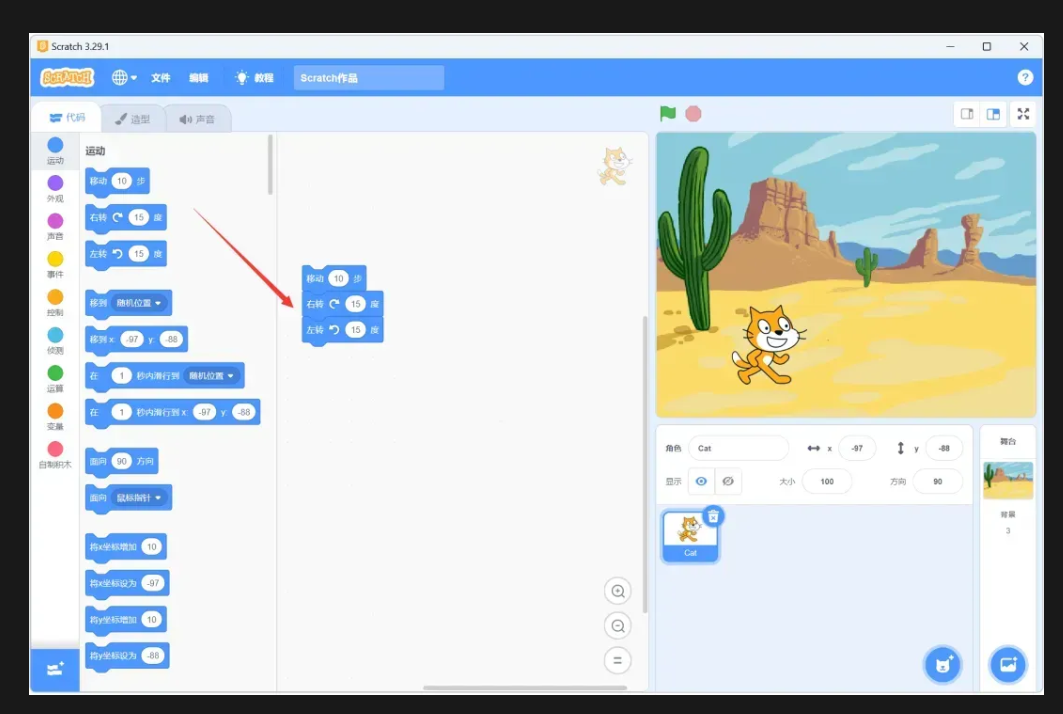Click the cat sprite on stage
The width and height of the screenshot is (1063, 714).
pyautogui.click(x=769, y=344)
